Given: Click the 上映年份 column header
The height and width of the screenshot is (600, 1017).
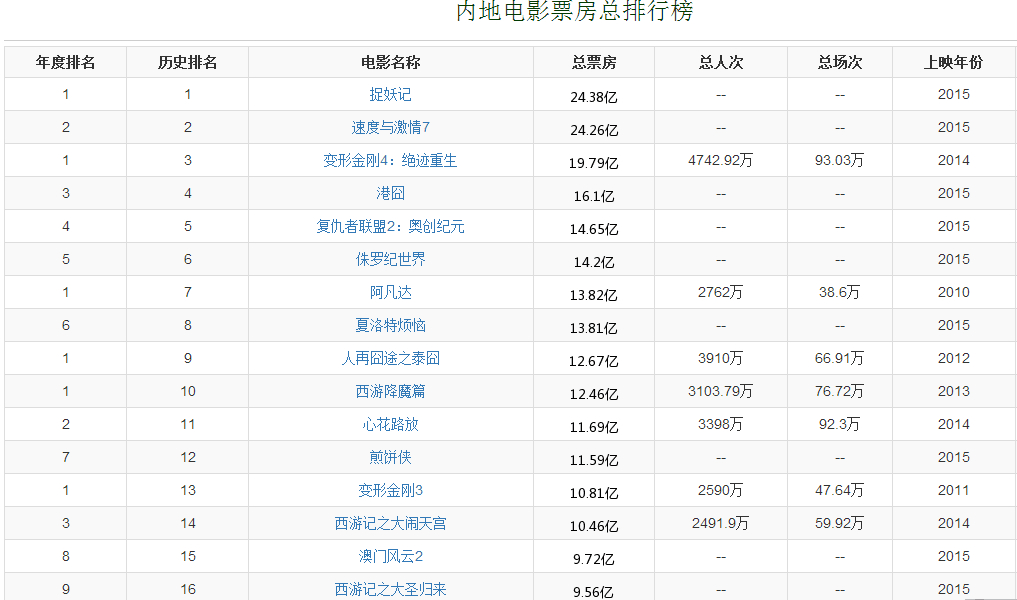Looking at the screenshot, I should 953,63.
